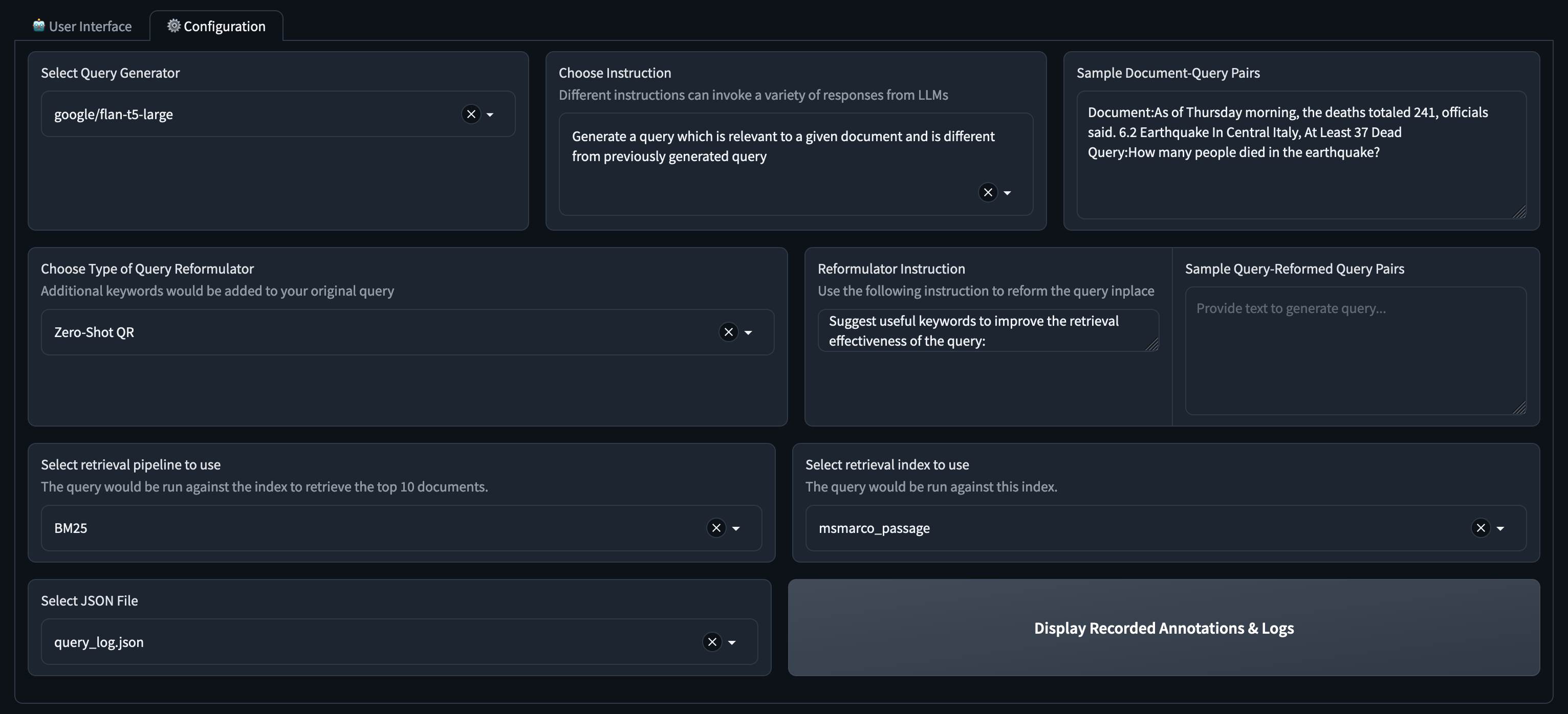Clear the msmarco_passage index selection

tap(1480, 528)
